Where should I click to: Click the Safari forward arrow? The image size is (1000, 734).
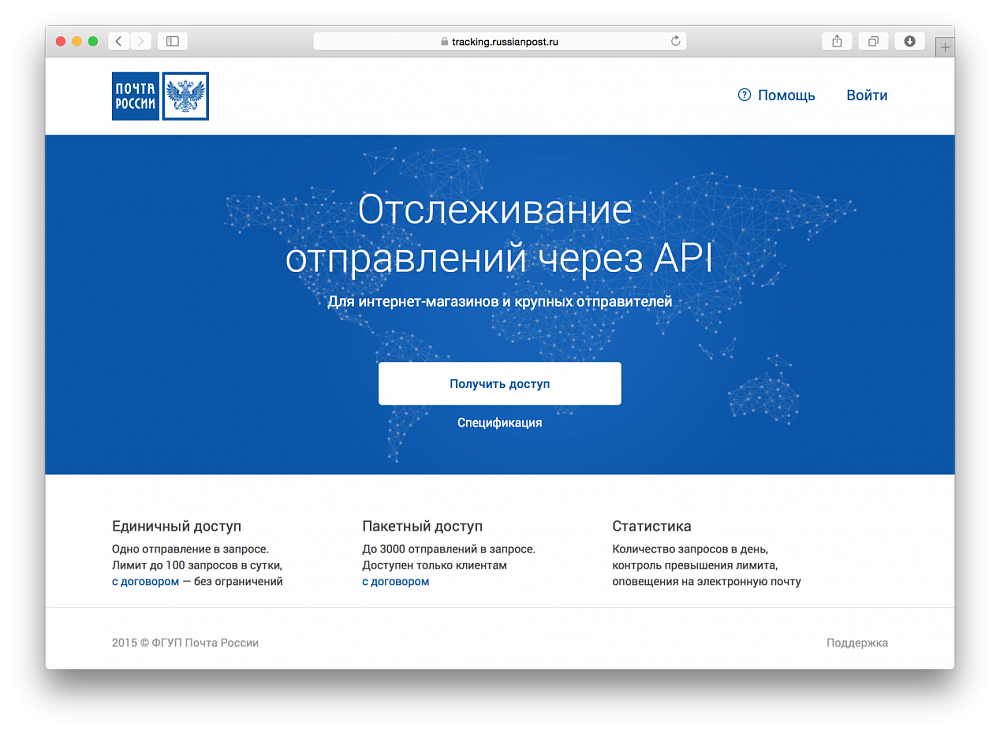click(x=140, y=41)
